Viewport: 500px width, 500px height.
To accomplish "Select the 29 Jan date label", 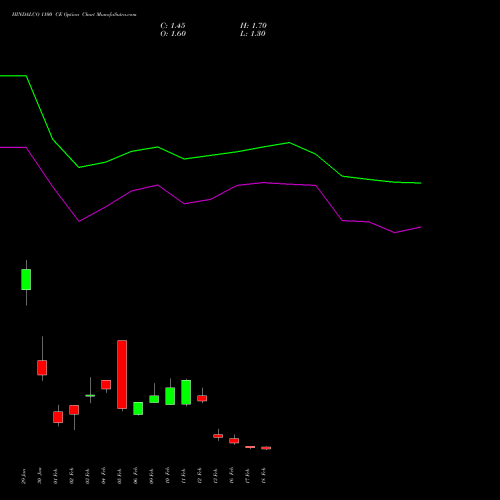I will 24,476.
